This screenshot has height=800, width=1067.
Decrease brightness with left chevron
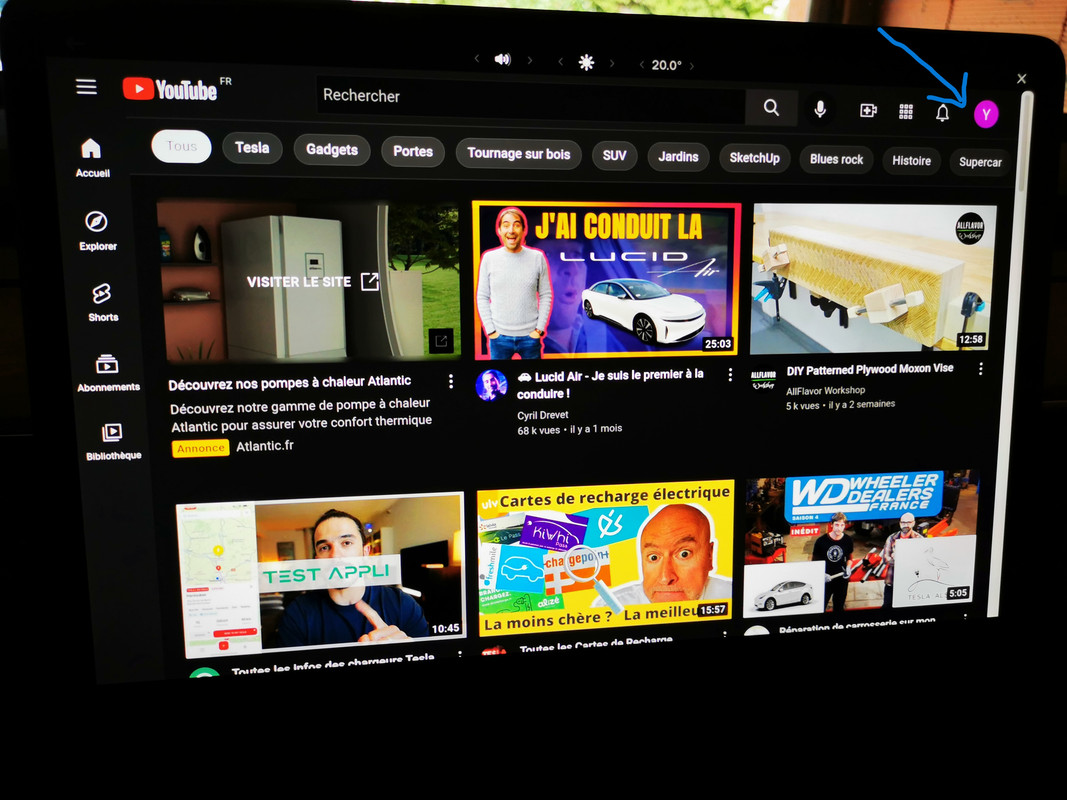coord(560,61)
